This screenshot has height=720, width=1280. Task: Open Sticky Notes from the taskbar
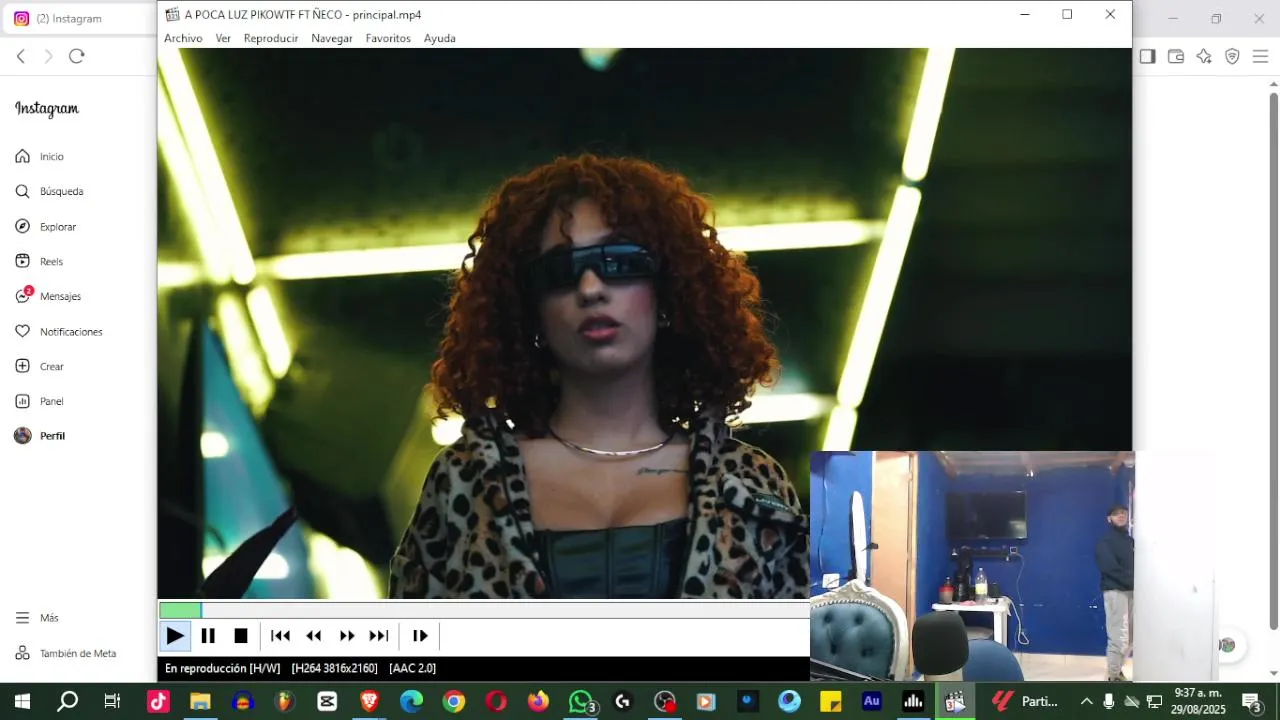(x=830, y=702)
